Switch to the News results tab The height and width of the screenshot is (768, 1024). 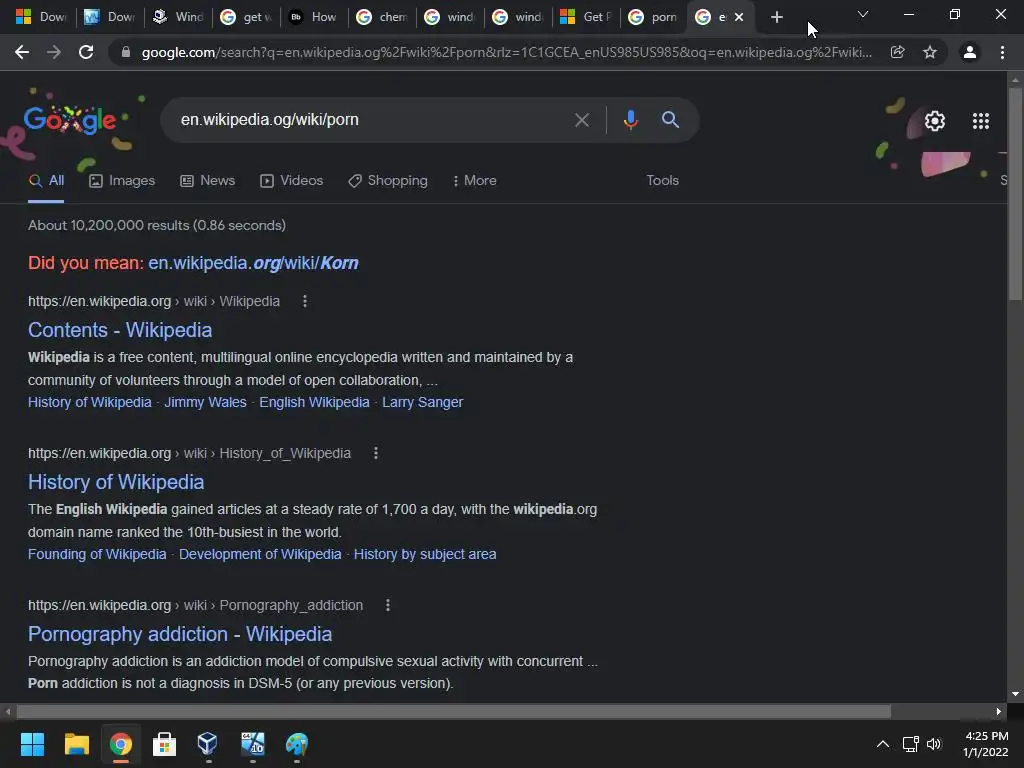[x=208, y=181]
